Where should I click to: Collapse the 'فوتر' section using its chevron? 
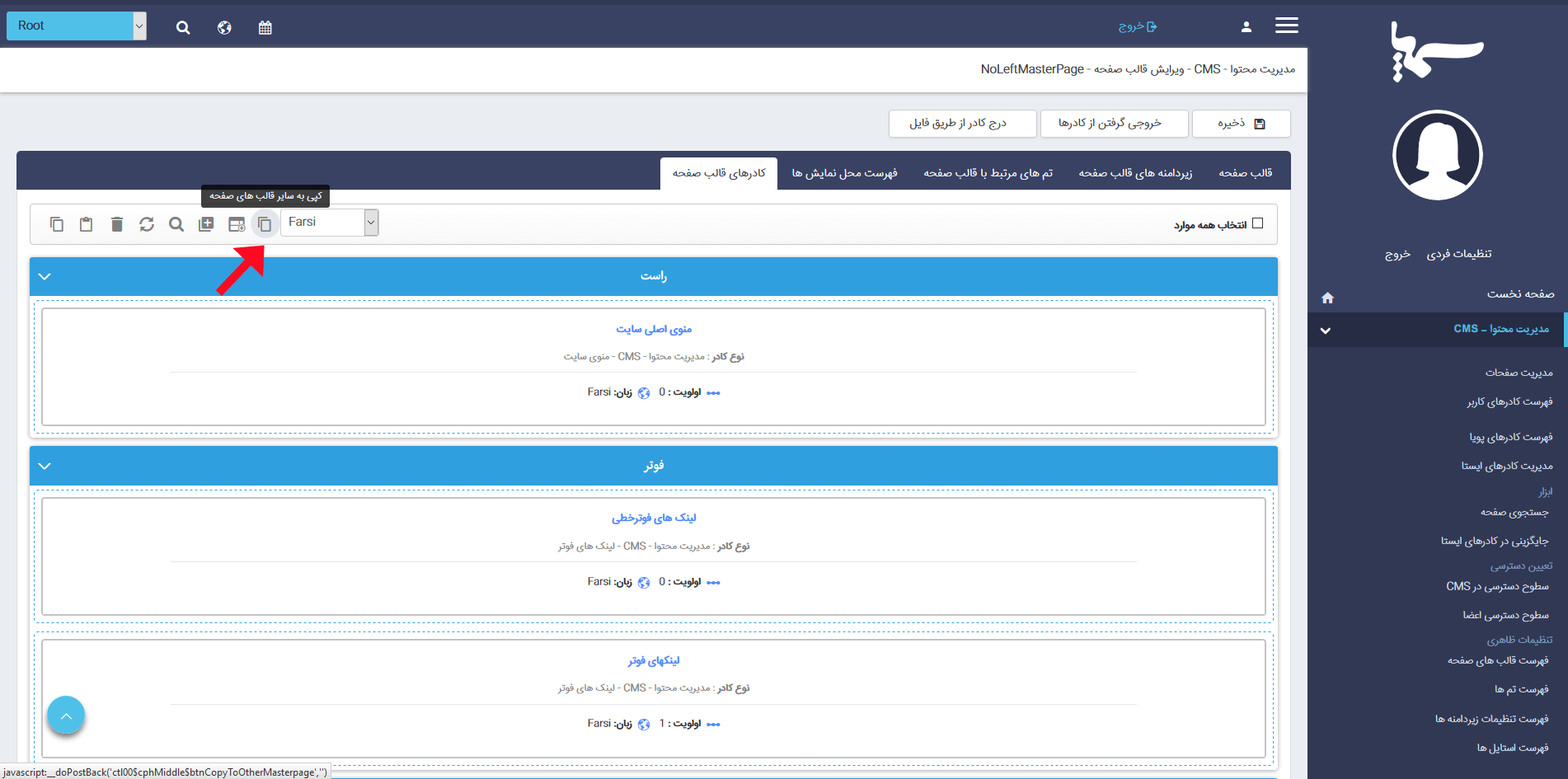[45, 466]
